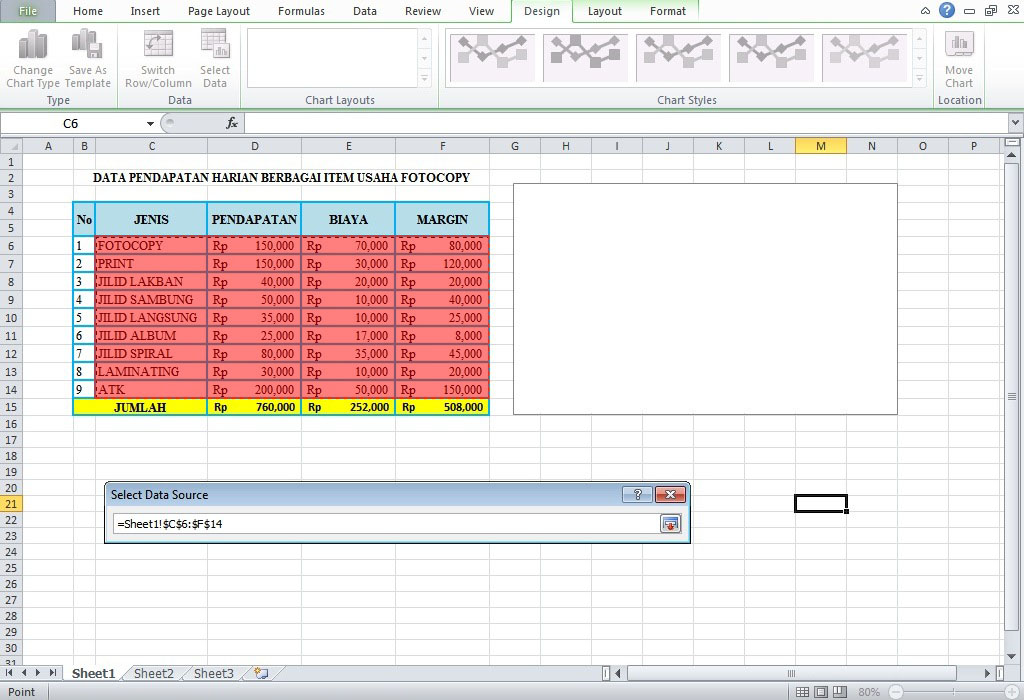Click the PENDAPATAN header cell
The image size is (1024, 700).
coord(254,219)
